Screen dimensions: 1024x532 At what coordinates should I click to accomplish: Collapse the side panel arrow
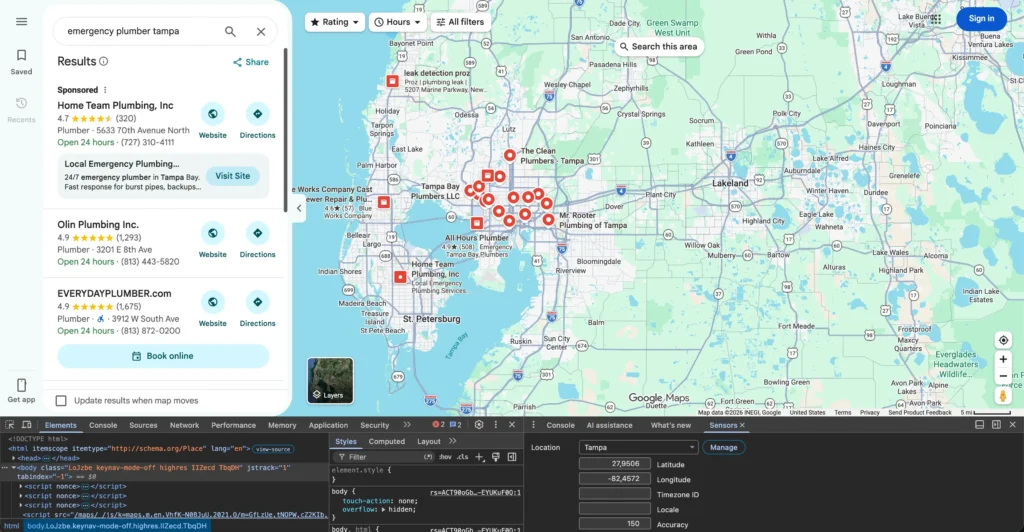pos(299,209)
